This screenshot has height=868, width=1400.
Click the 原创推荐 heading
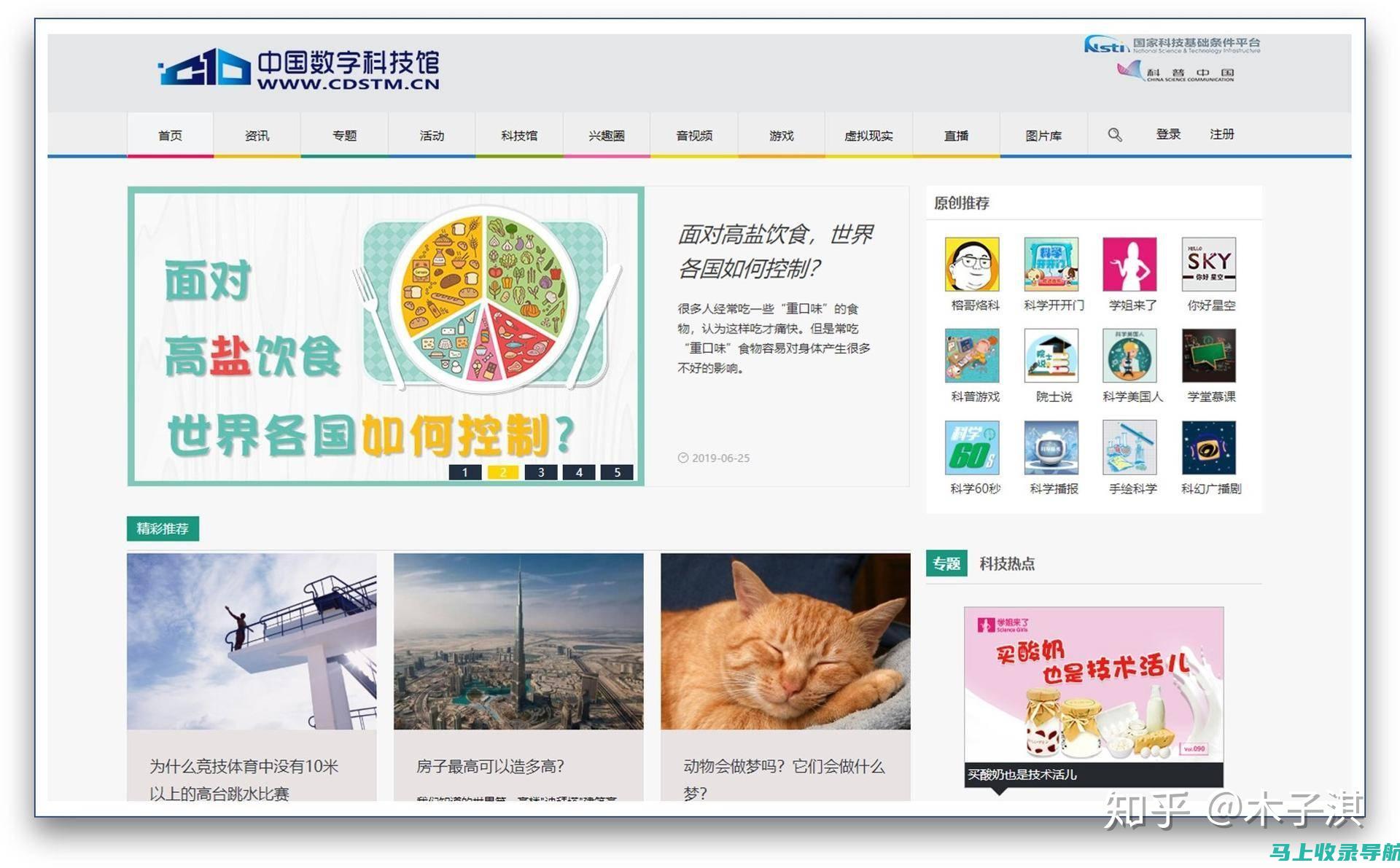click(x=962, y=203)
